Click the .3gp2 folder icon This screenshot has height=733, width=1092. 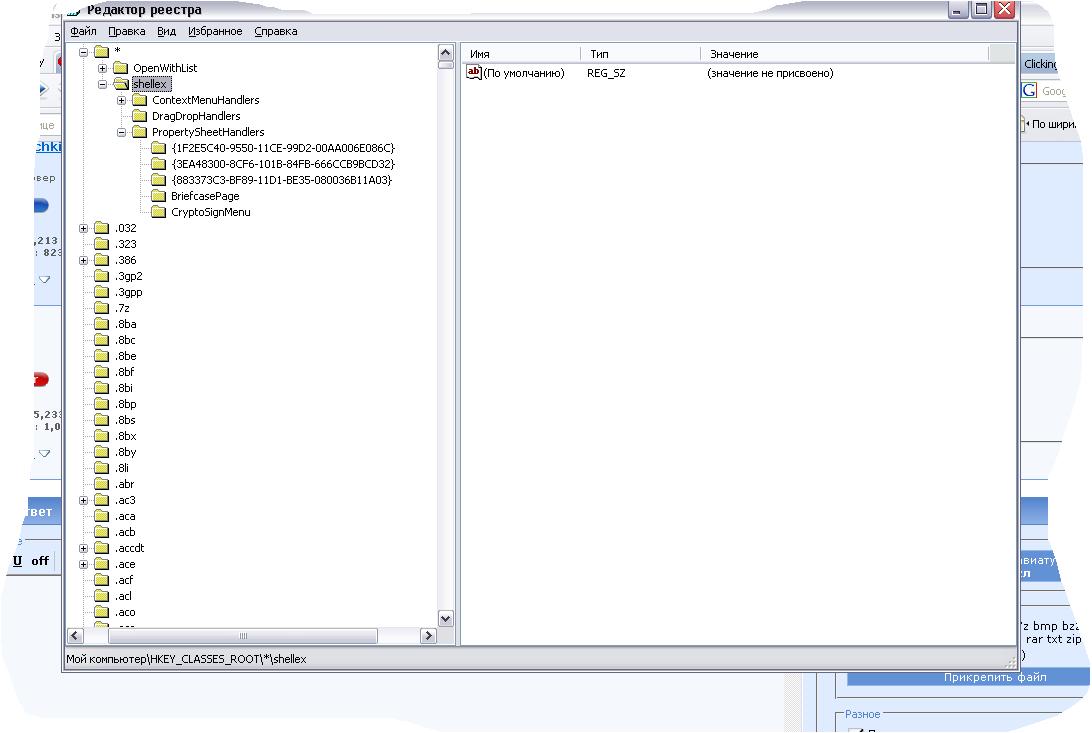pos(102,276)
